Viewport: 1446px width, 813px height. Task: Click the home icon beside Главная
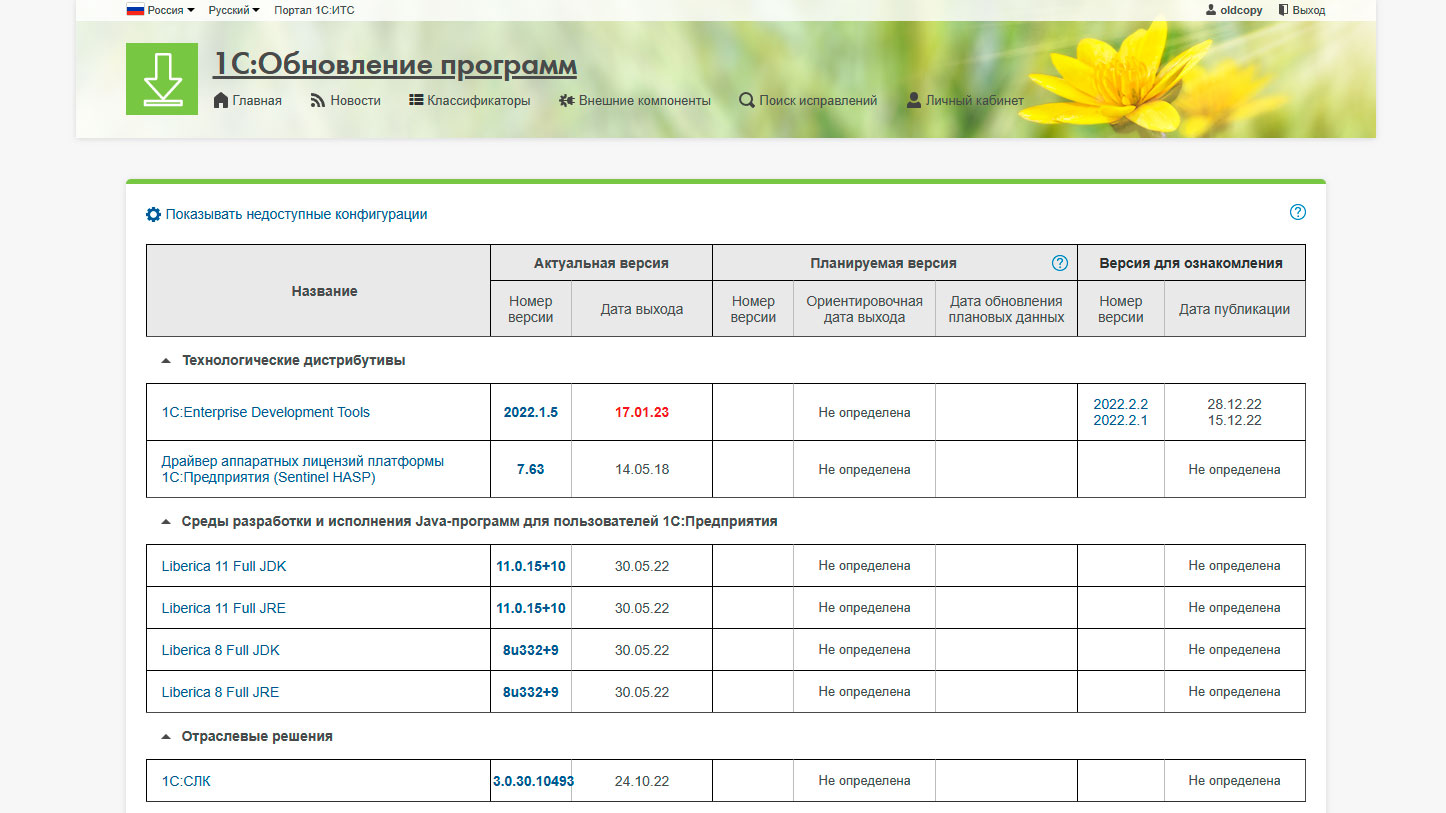coord(221,100)
